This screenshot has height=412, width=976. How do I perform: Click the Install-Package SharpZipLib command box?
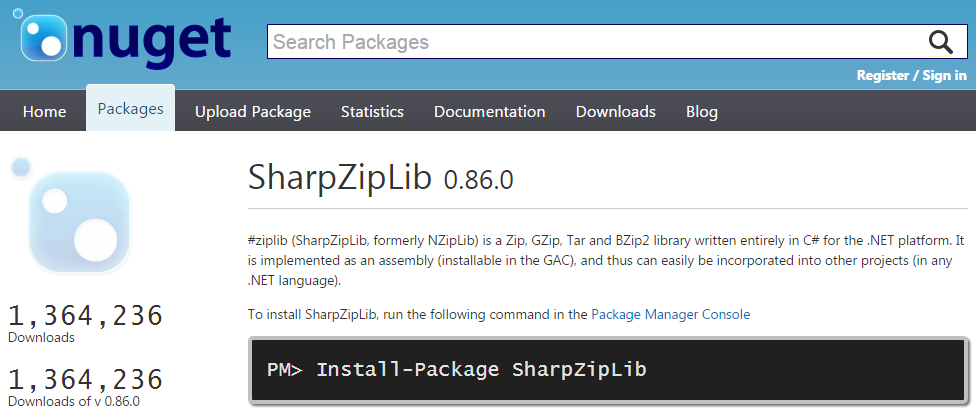pos(609,370)
